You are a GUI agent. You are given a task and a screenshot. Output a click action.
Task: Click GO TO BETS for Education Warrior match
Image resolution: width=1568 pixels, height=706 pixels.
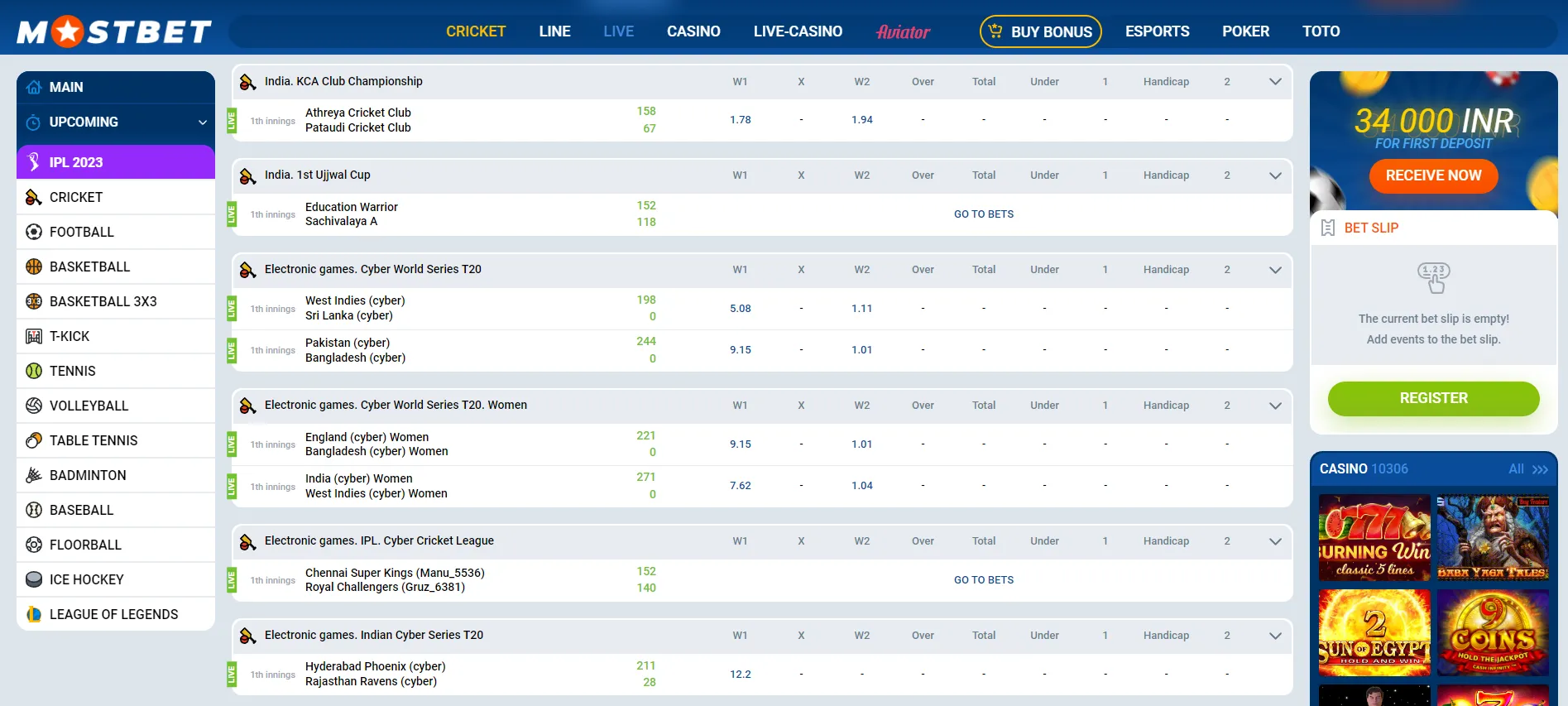click(984, 214)
